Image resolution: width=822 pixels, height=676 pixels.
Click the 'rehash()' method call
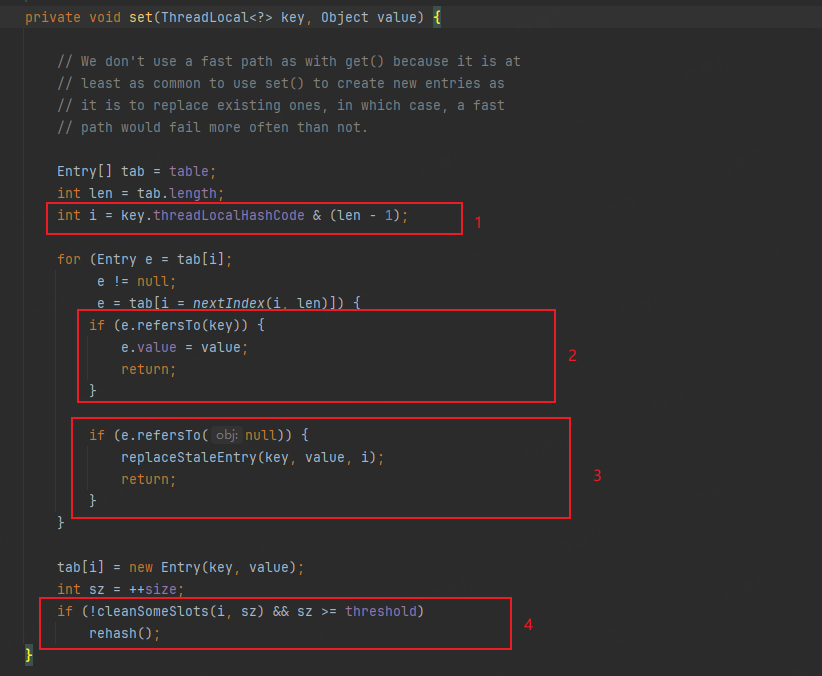(x=121, y=634)
